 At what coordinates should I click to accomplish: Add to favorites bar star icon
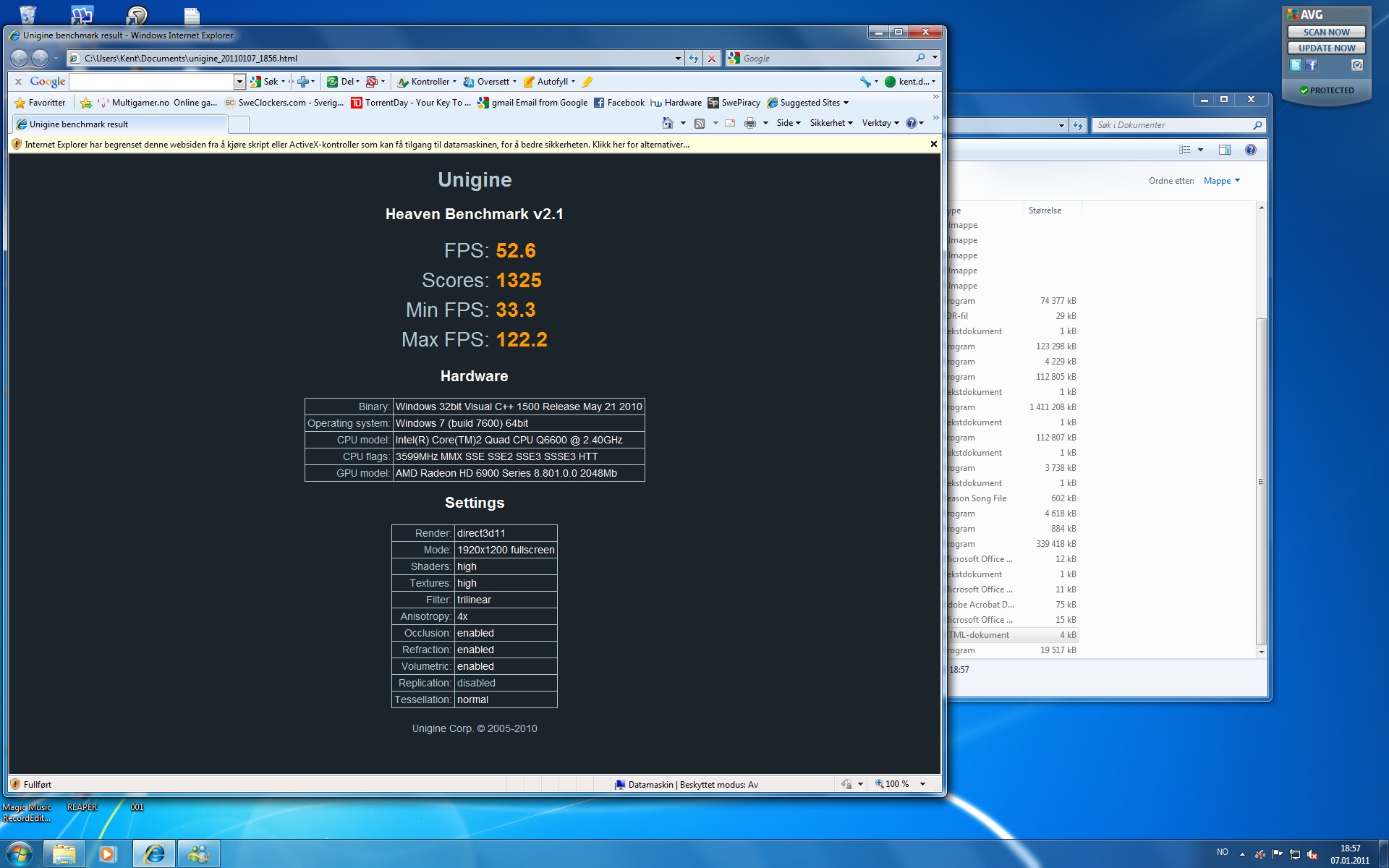86,103
